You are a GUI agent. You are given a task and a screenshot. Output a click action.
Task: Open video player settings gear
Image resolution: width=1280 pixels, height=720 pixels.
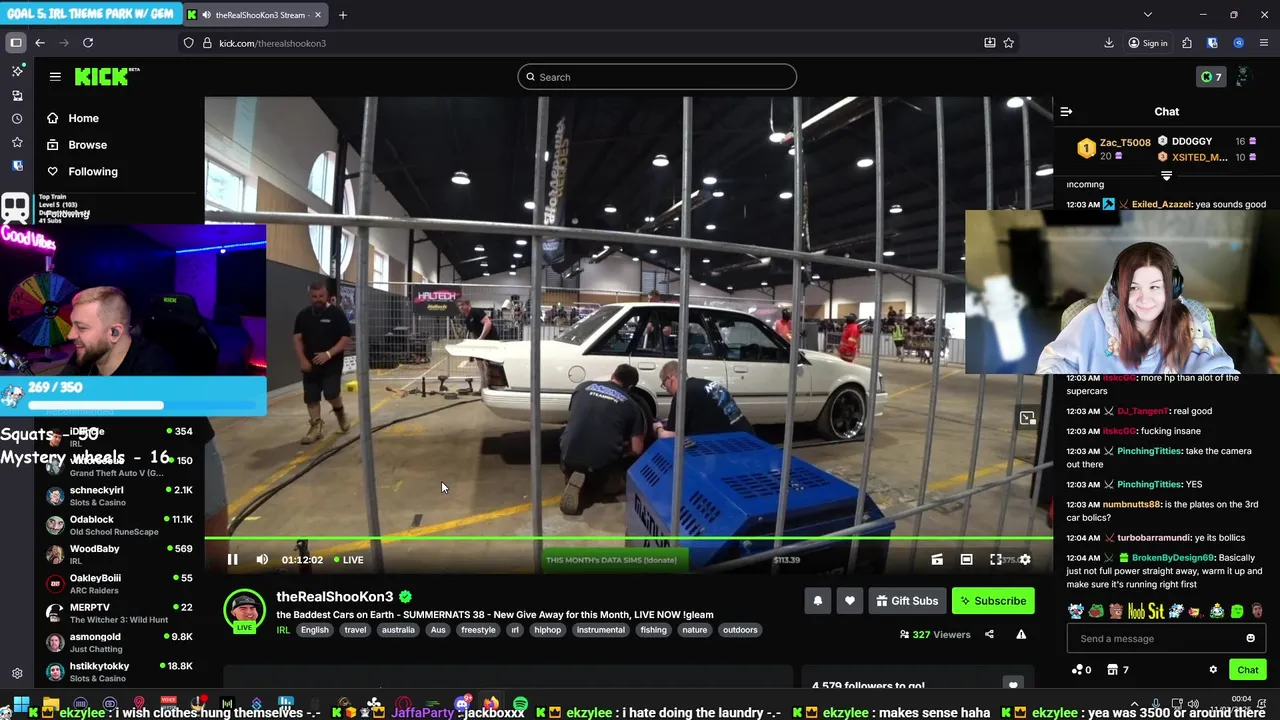click(x=1025, y=560)
